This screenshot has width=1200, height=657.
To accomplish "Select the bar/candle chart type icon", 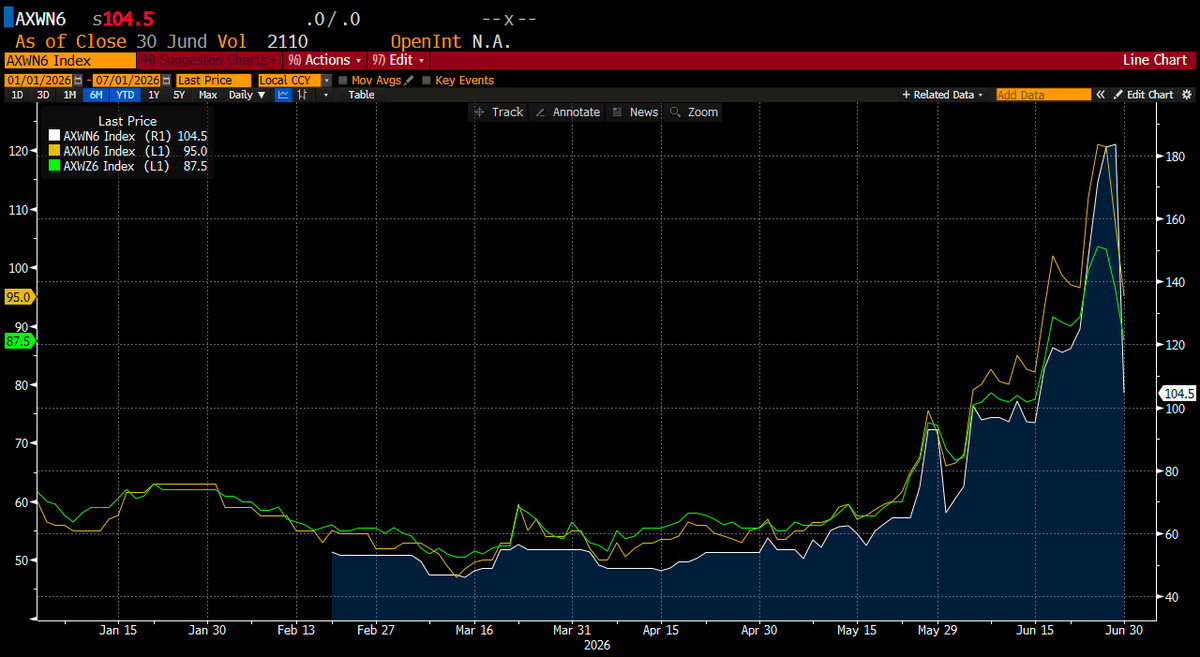I will click(301, 95).
